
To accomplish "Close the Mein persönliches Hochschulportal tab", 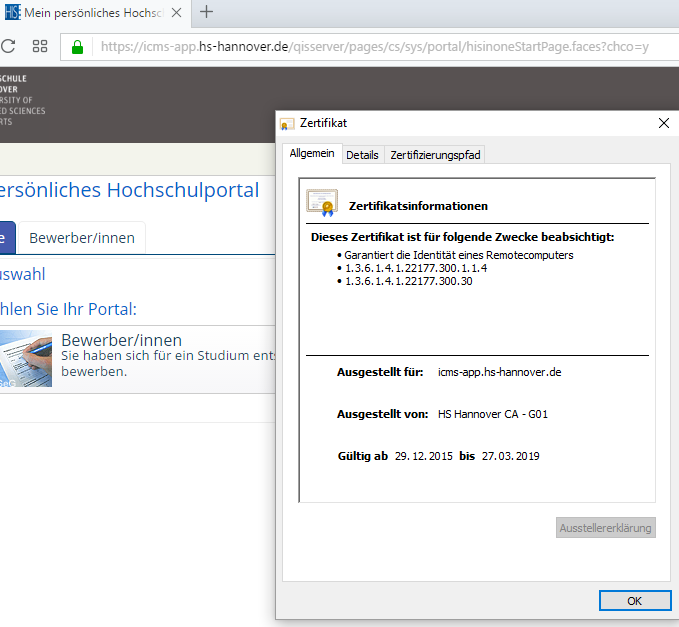I will coord(176,13).
